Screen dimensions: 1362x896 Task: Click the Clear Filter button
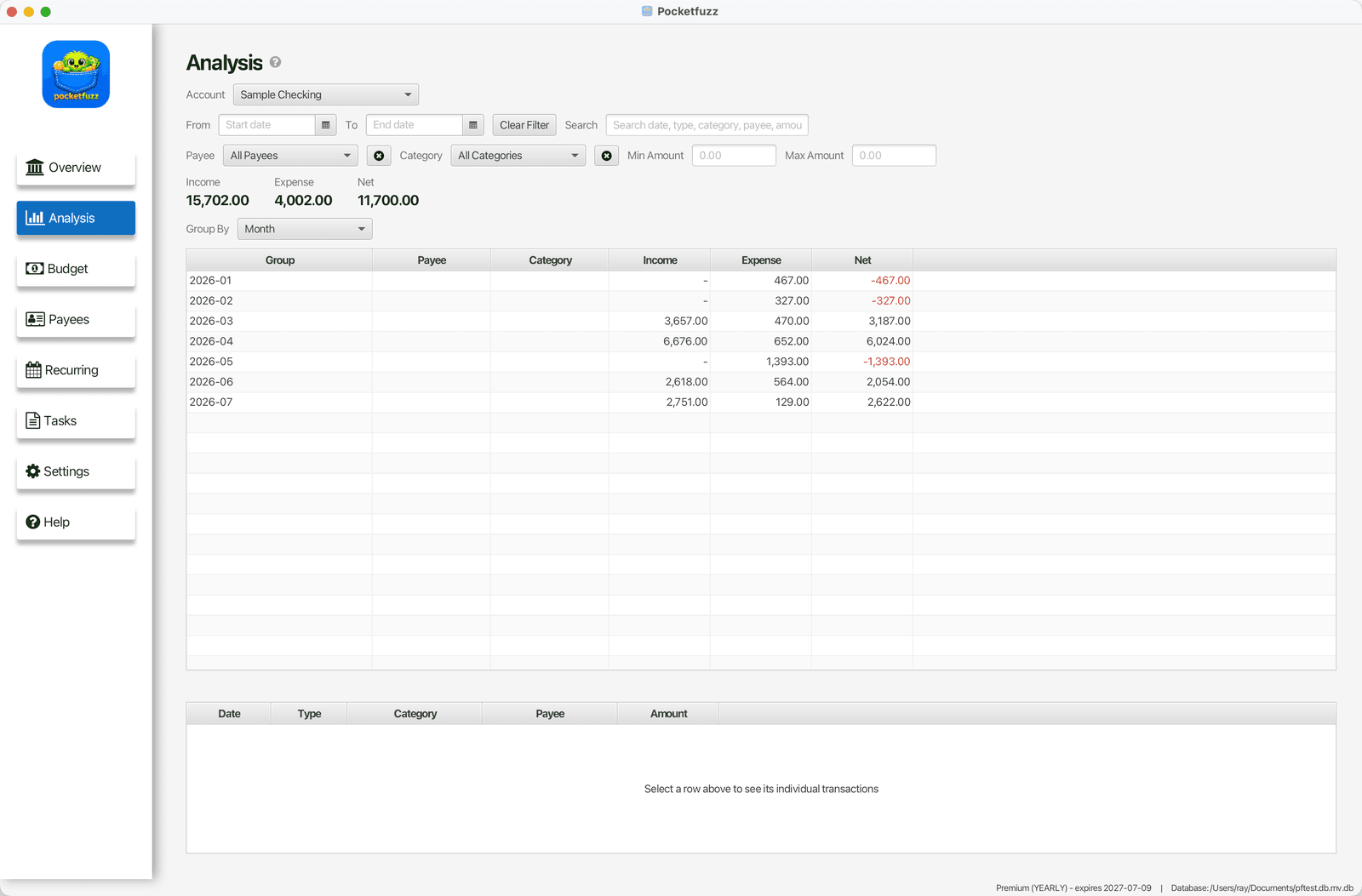(x=524, y=125)
